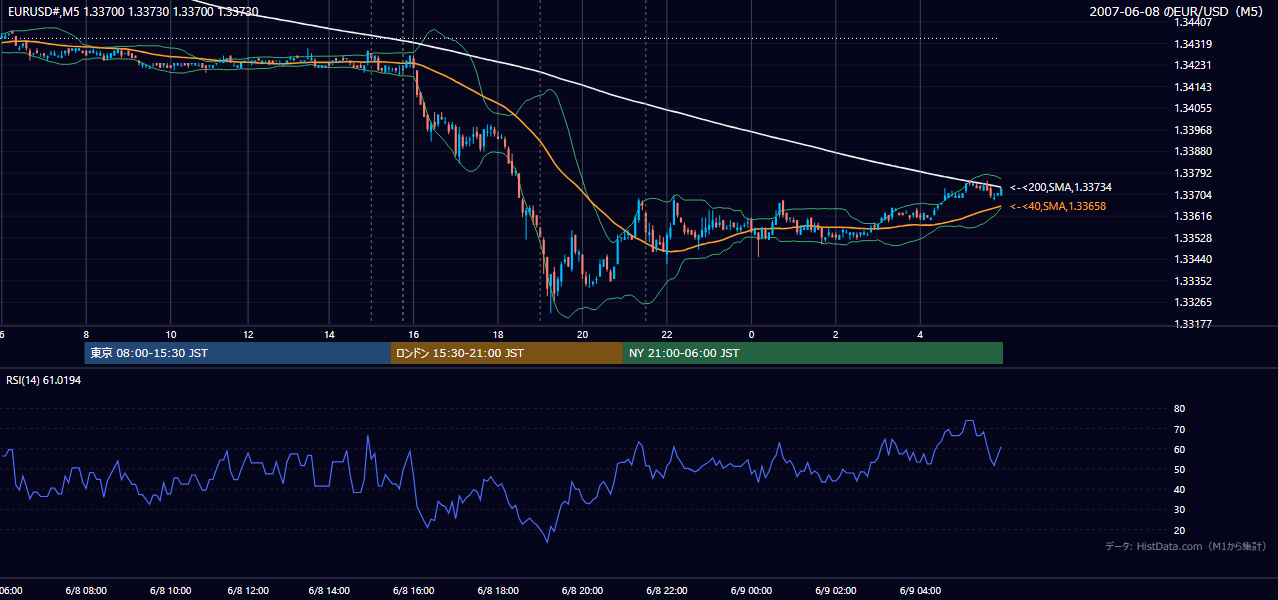Click hour tick 18 under the price chart

(x=497, y=334)
